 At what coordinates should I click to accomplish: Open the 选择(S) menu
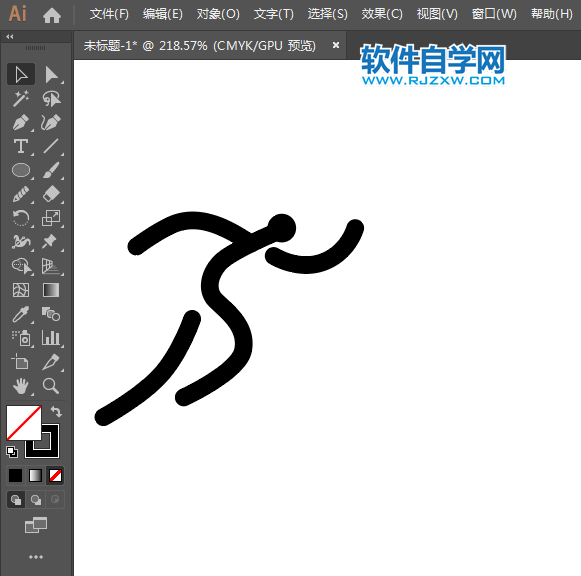tap(328, 14)
